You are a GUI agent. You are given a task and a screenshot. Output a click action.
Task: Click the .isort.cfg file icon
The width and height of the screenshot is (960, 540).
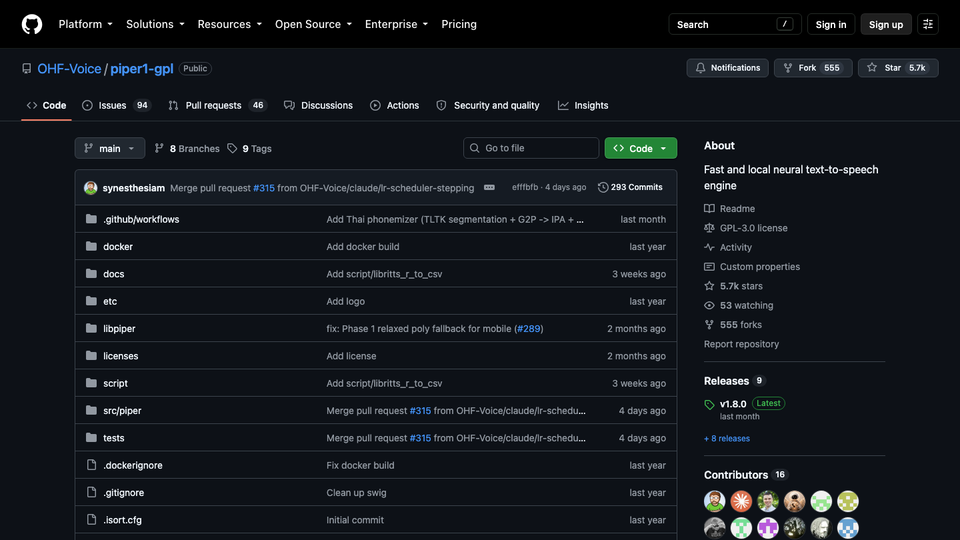91,520
